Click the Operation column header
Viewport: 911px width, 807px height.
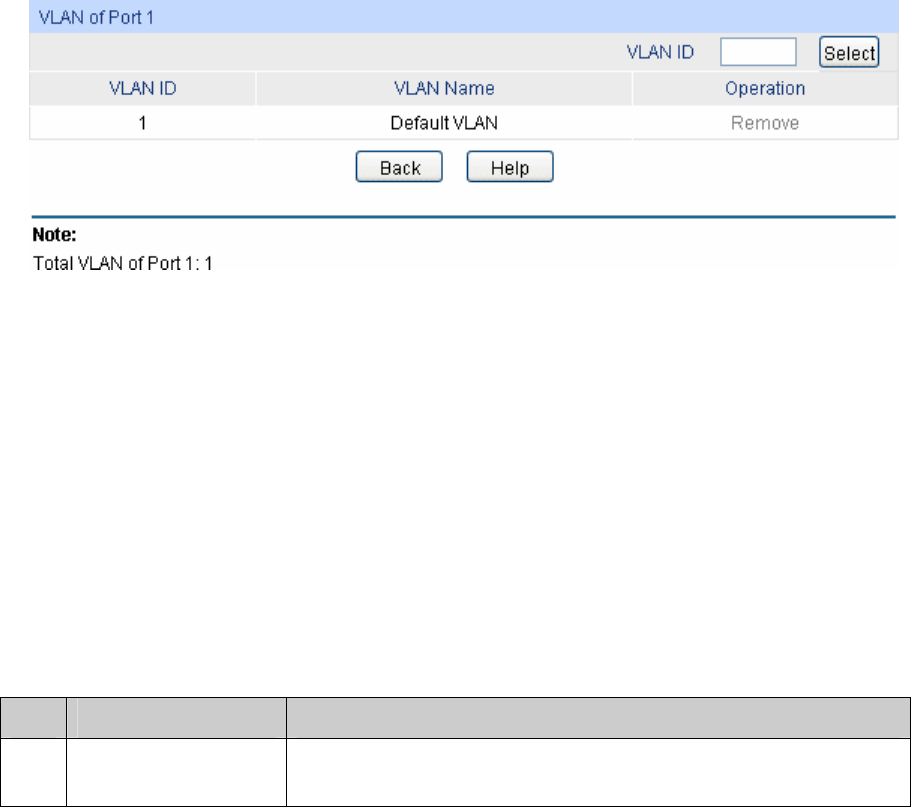tap(765, 88)
